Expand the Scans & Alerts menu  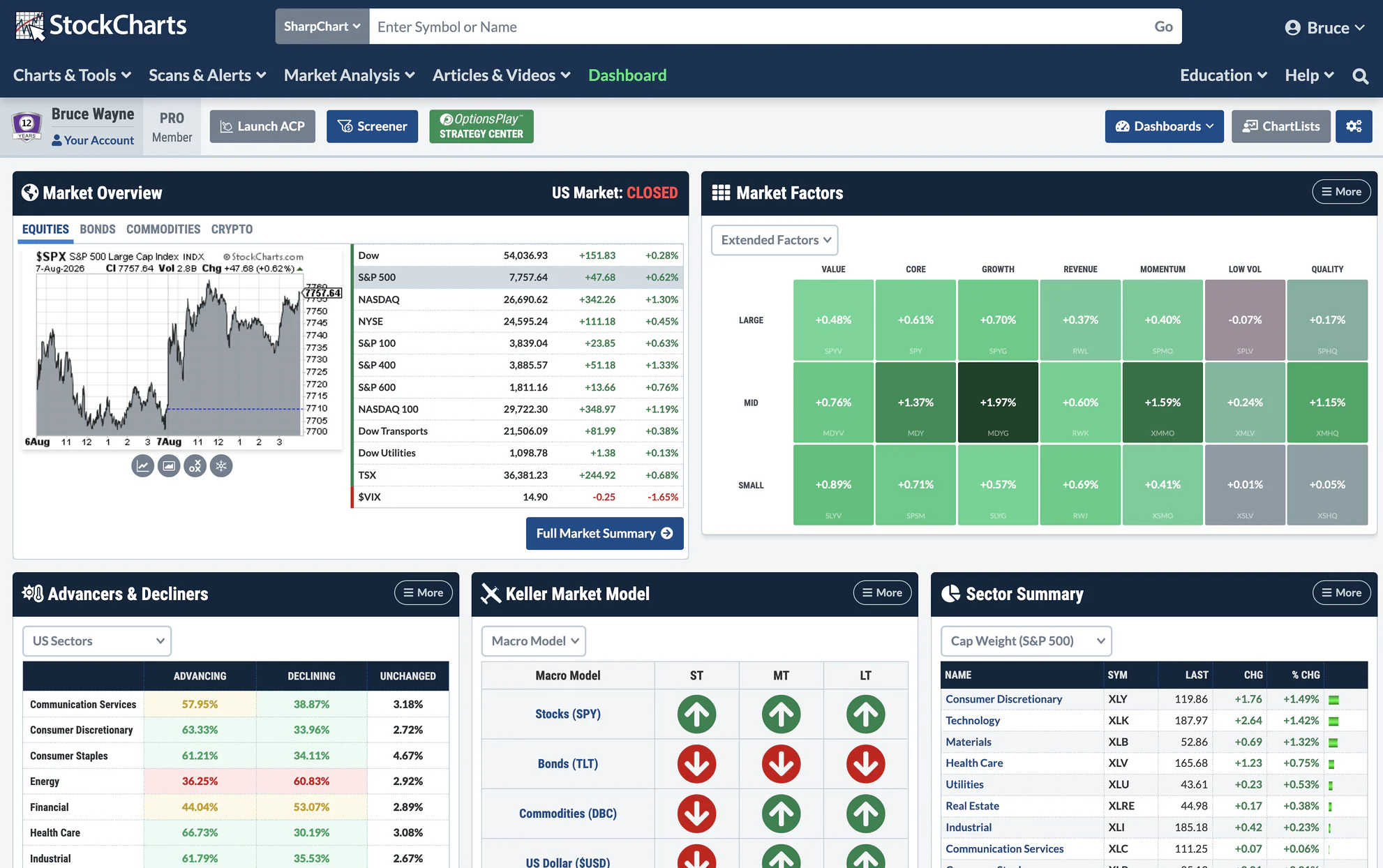click(207, 75)
